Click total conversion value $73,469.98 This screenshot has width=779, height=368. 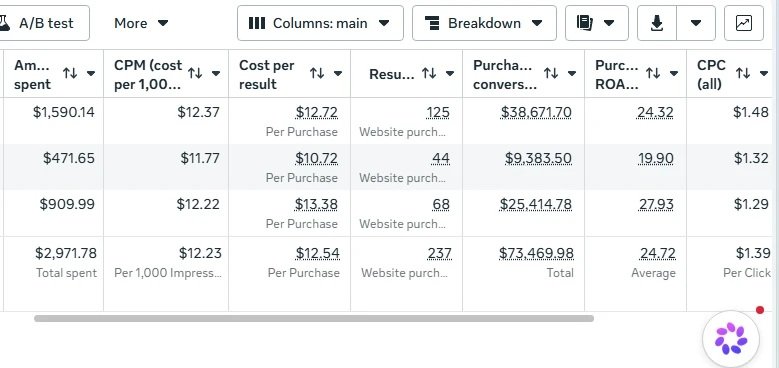(537, 253)
